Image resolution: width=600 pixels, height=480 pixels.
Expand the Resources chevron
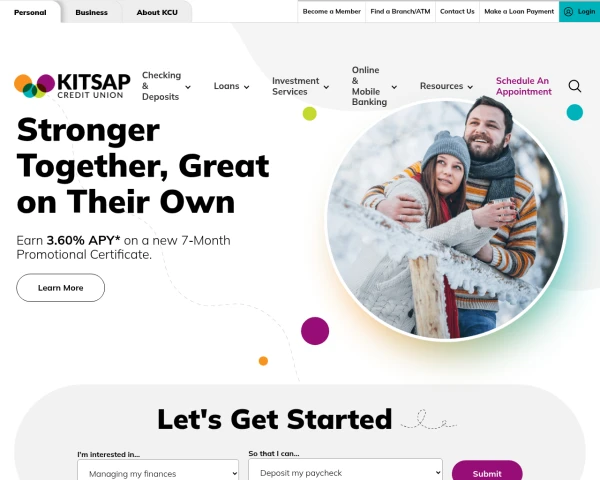(470, 87)
